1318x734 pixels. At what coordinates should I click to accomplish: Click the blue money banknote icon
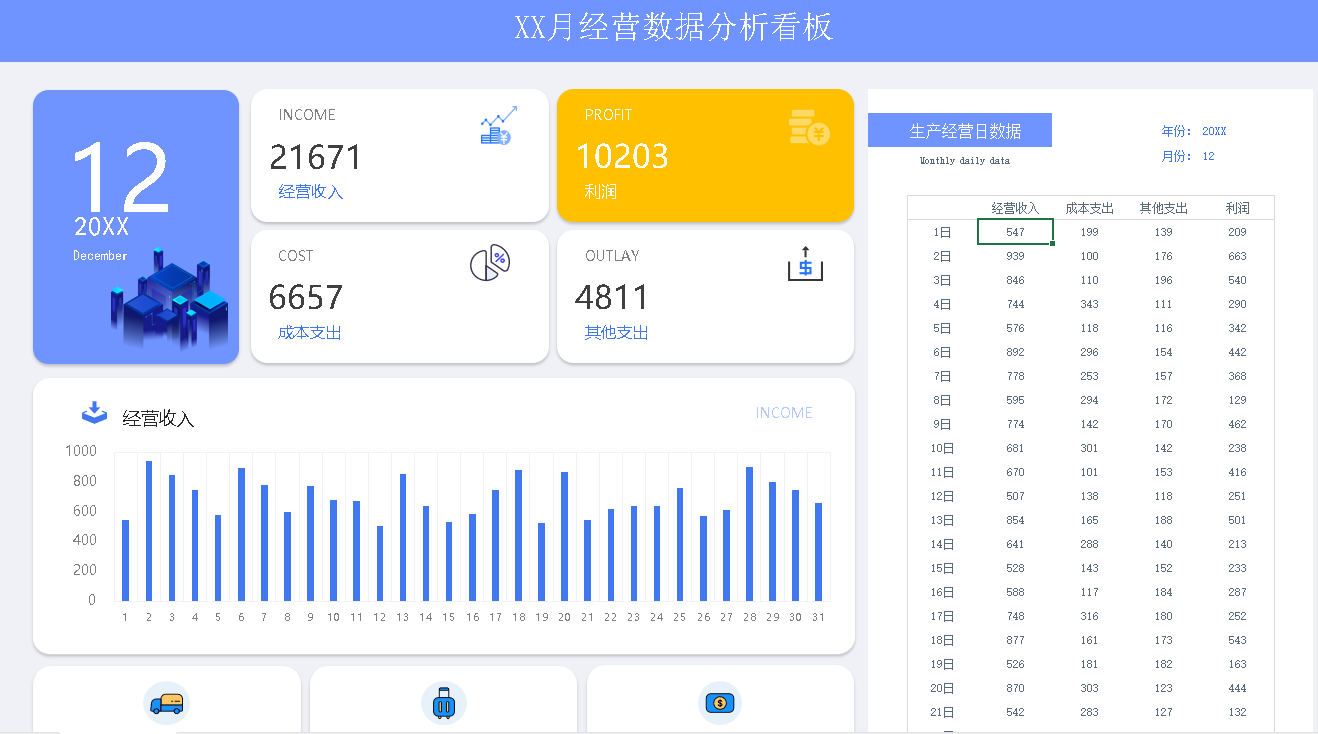[x=720, y=702]
